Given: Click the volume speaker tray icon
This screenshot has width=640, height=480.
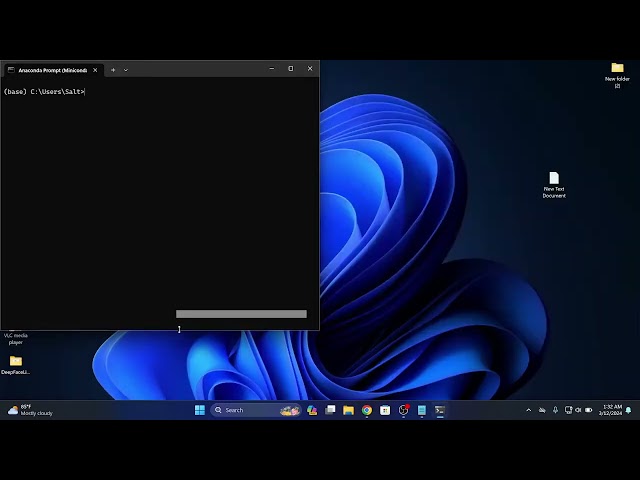Looking at the screenshot, I should point(578,410).
